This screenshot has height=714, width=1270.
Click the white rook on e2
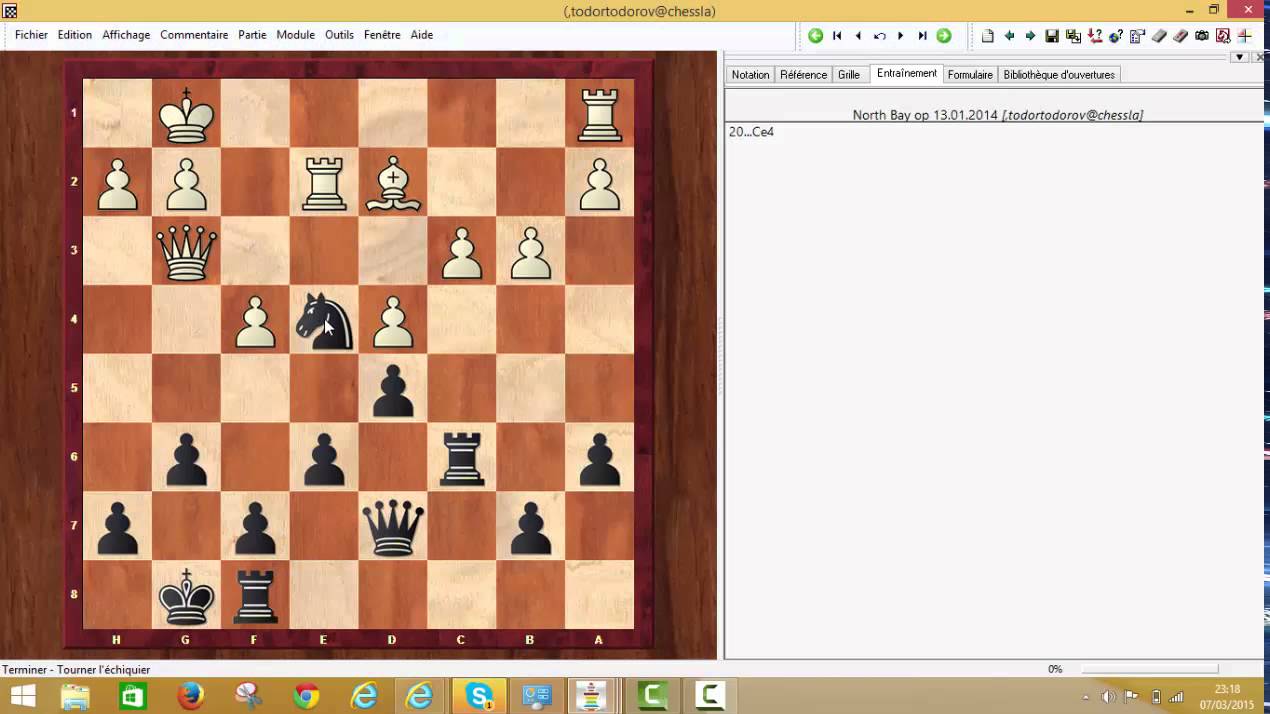coord(324,182)
